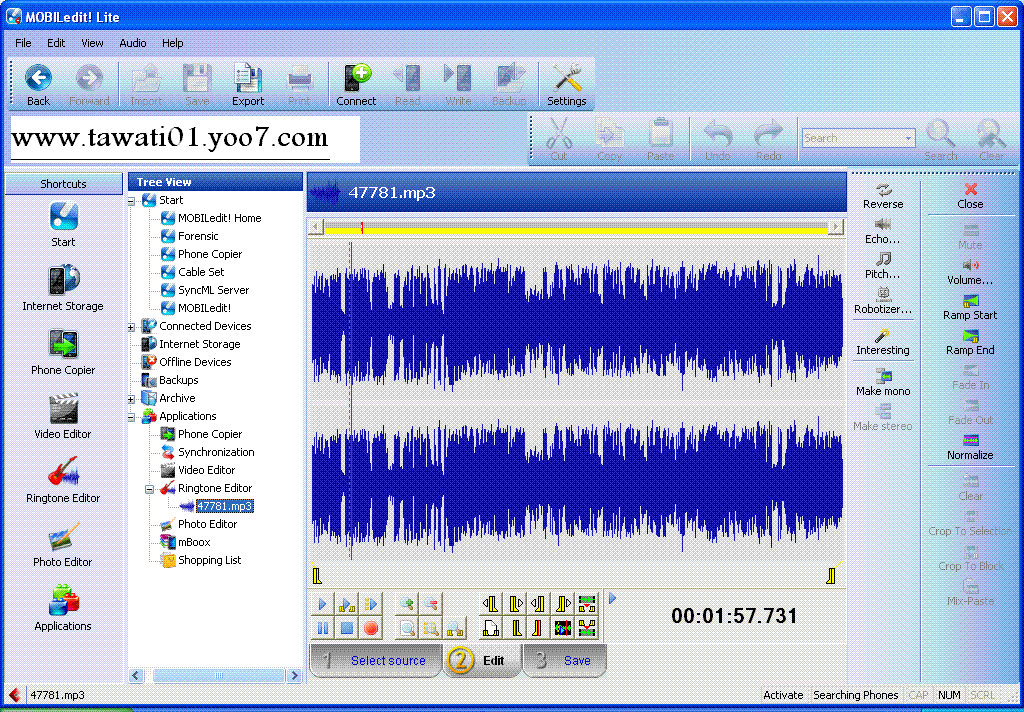Move the start marker left
This screenshot has width=1024, height=712.
[x=491, y=604]
